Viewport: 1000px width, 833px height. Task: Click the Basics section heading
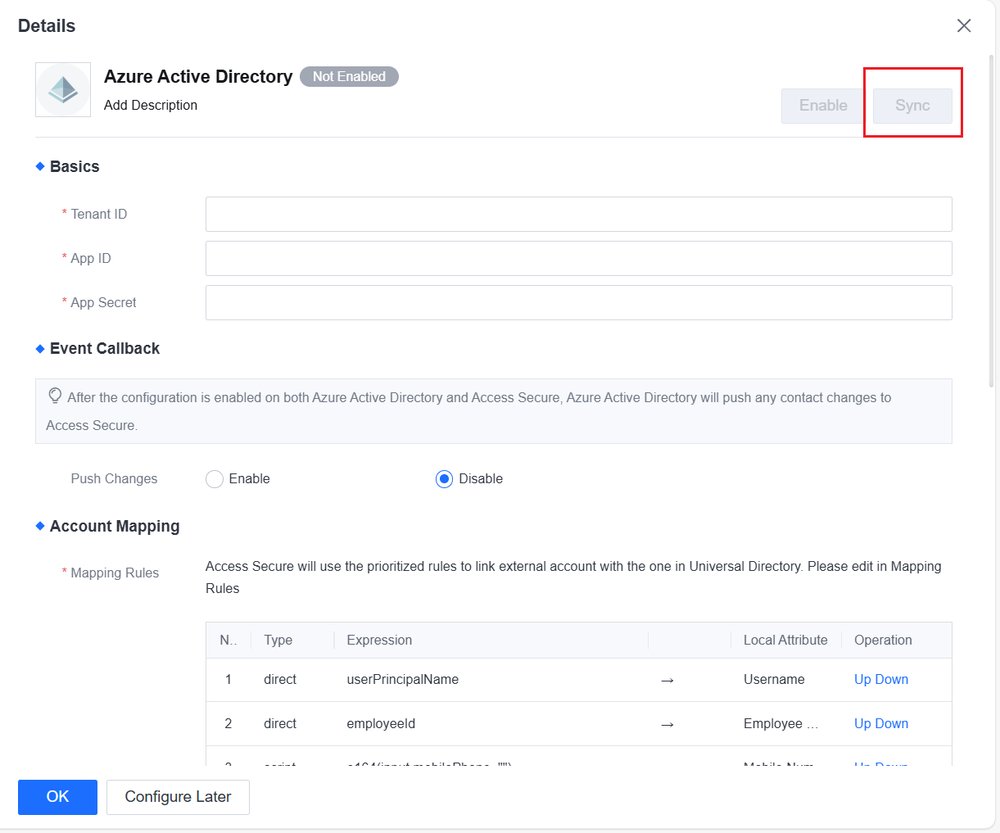click(75, 166)
